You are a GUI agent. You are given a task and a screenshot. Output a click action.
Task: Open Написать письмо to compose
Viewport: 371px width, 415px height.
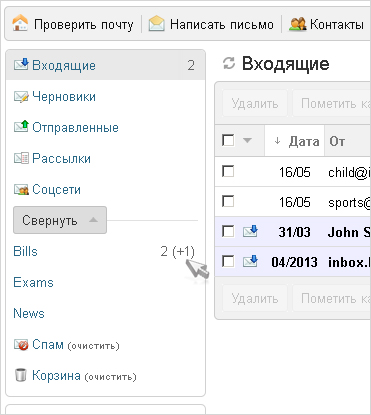coord(222,24)
